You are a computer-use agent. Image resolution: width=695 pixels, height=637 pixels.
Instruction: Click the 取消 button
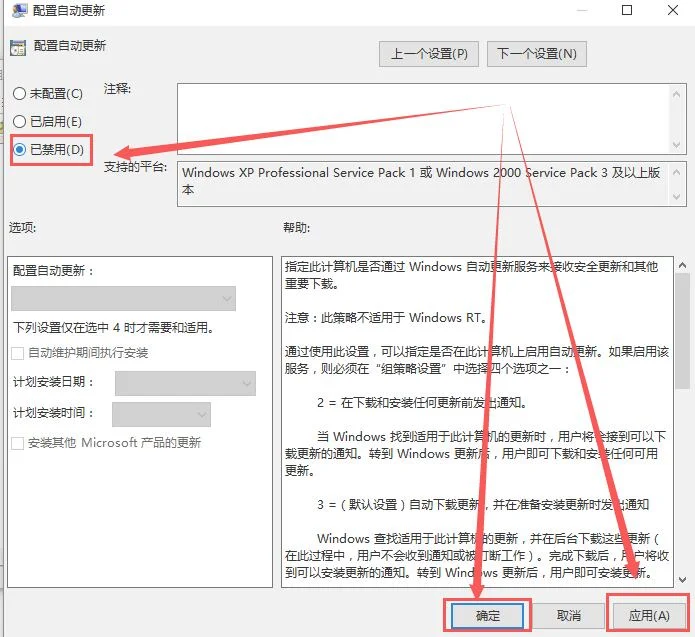coord(569,615)
